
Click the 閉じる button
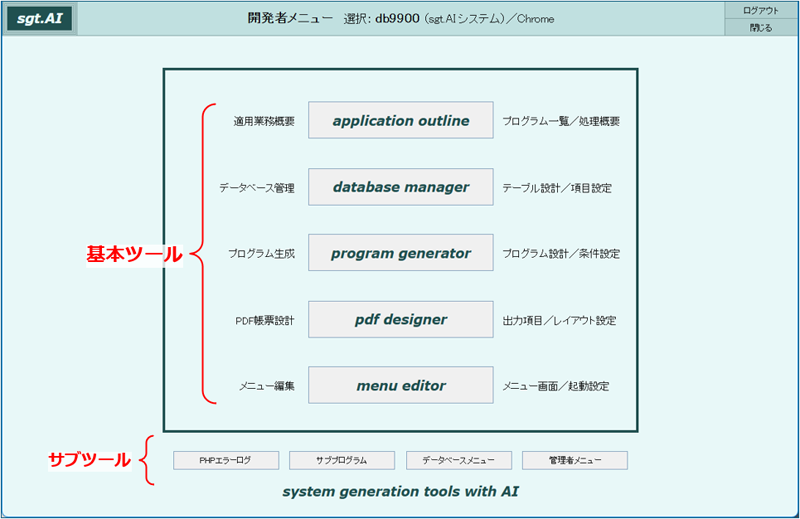[761, 28]
